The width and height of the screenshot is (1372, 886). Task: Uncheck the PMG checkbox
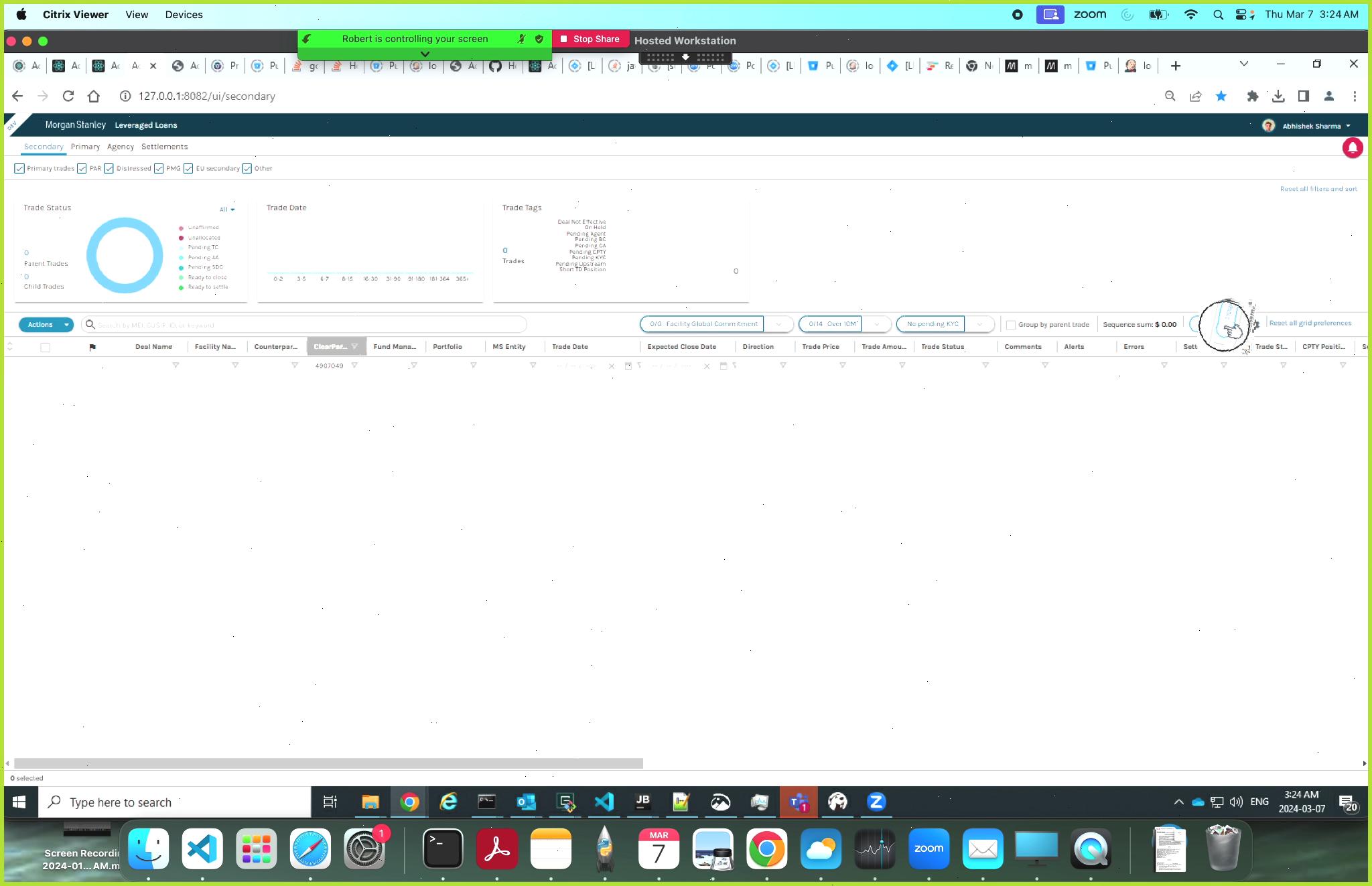tap(159, 168)
